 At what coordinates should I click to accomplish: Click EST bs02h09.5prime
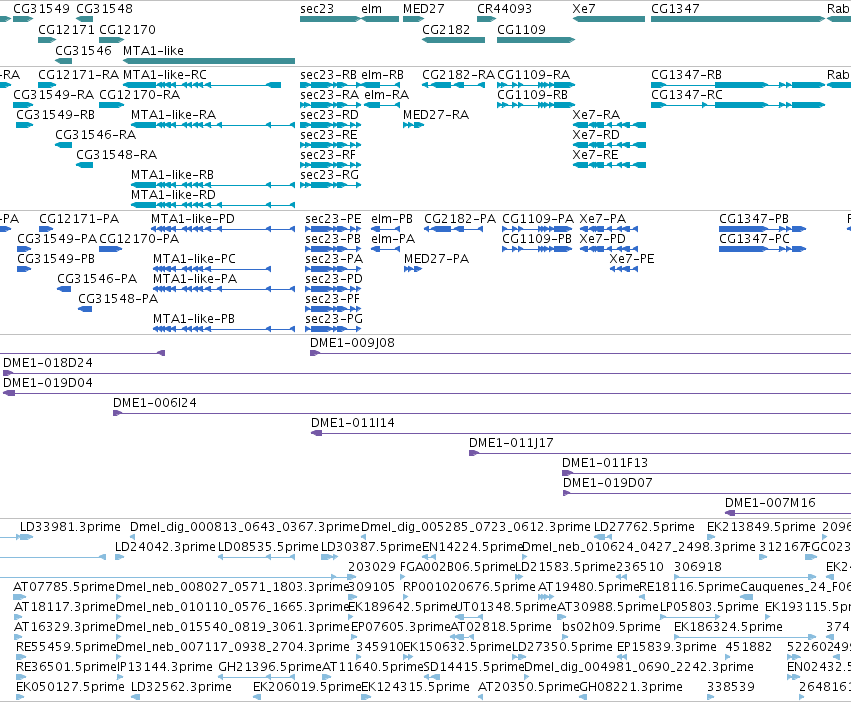pos(611,627)
